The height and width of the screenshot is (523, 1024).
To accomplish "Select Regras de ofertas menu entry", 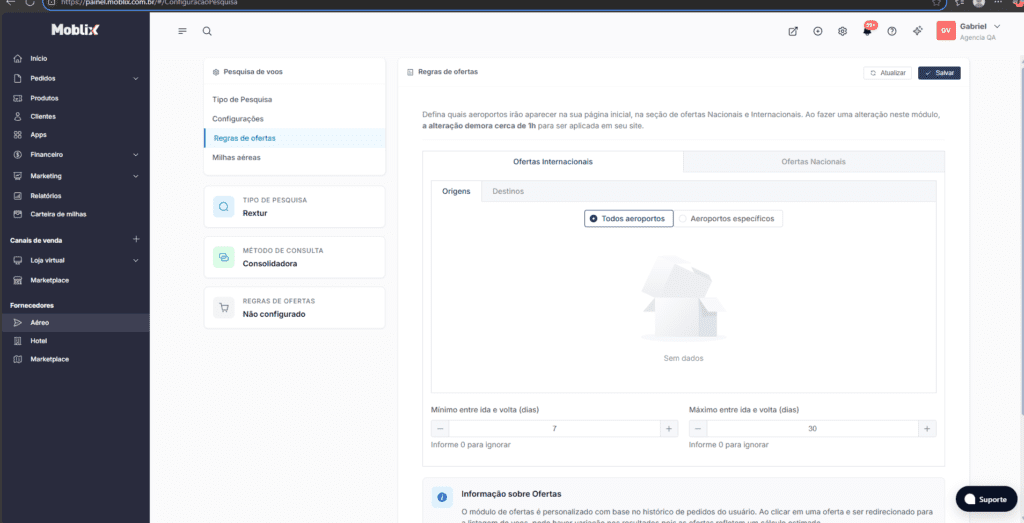I will point(295,138).
